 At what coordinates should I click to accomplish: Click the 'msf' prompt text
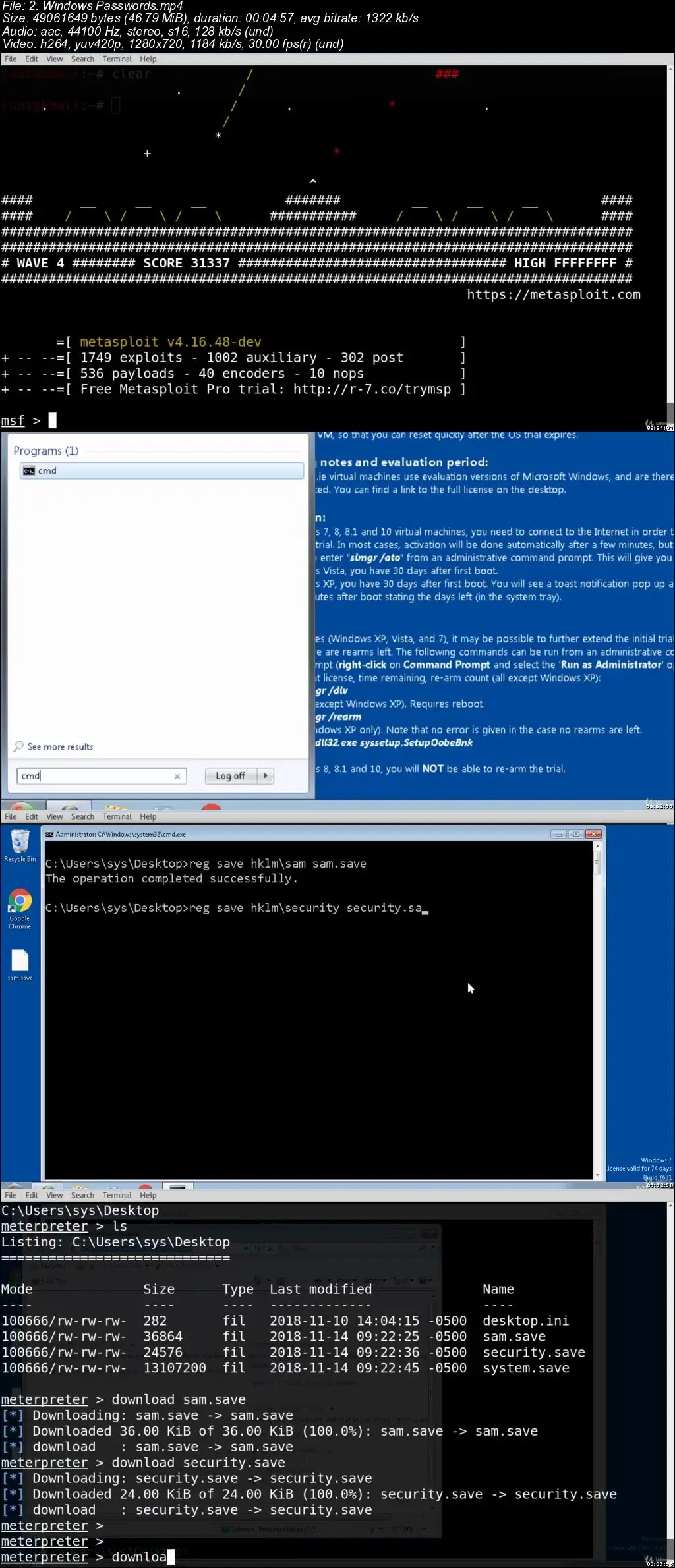[x=13, y=420]
